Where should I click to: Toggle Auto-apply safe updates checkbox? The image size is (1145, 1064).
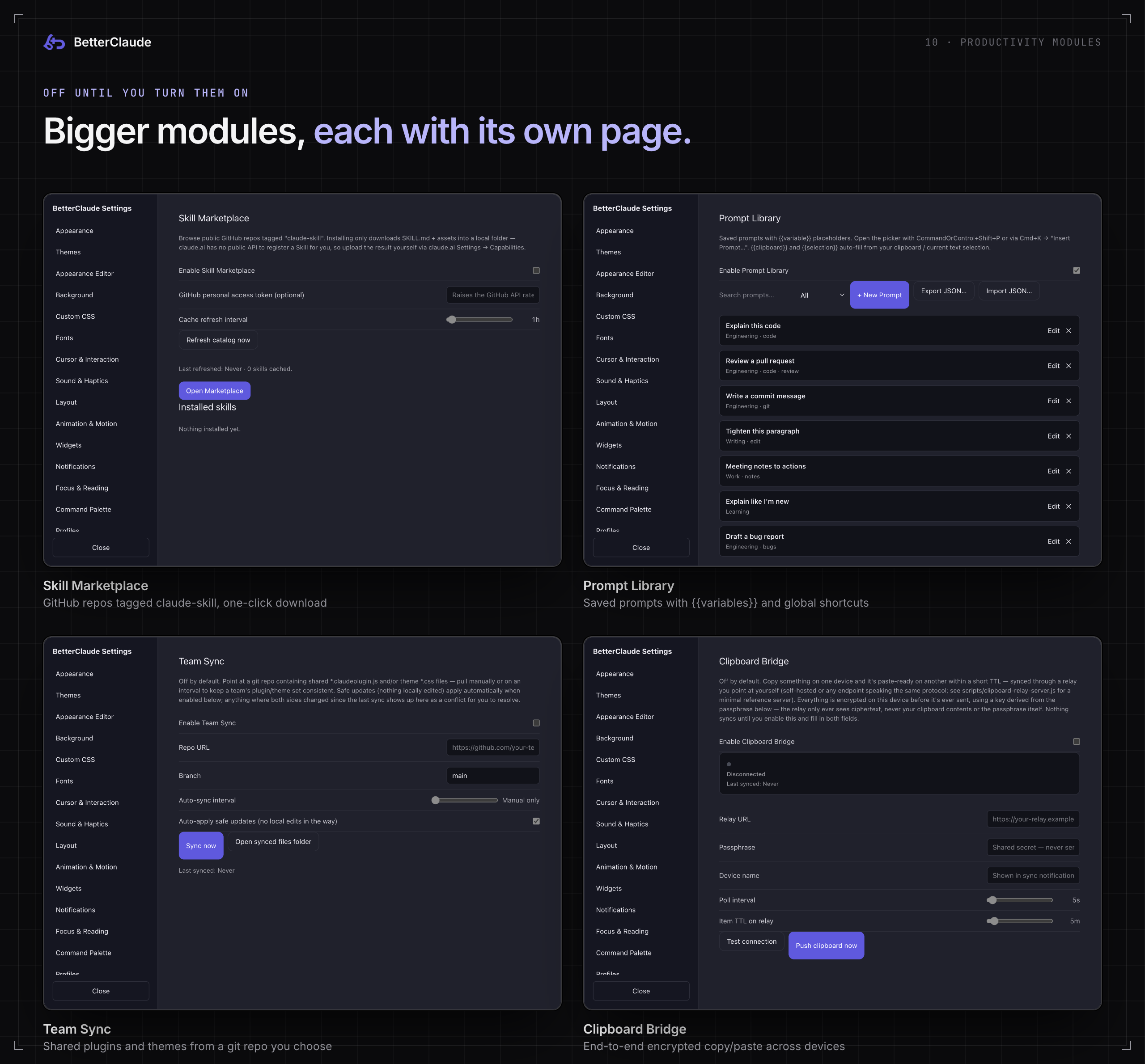536,822
